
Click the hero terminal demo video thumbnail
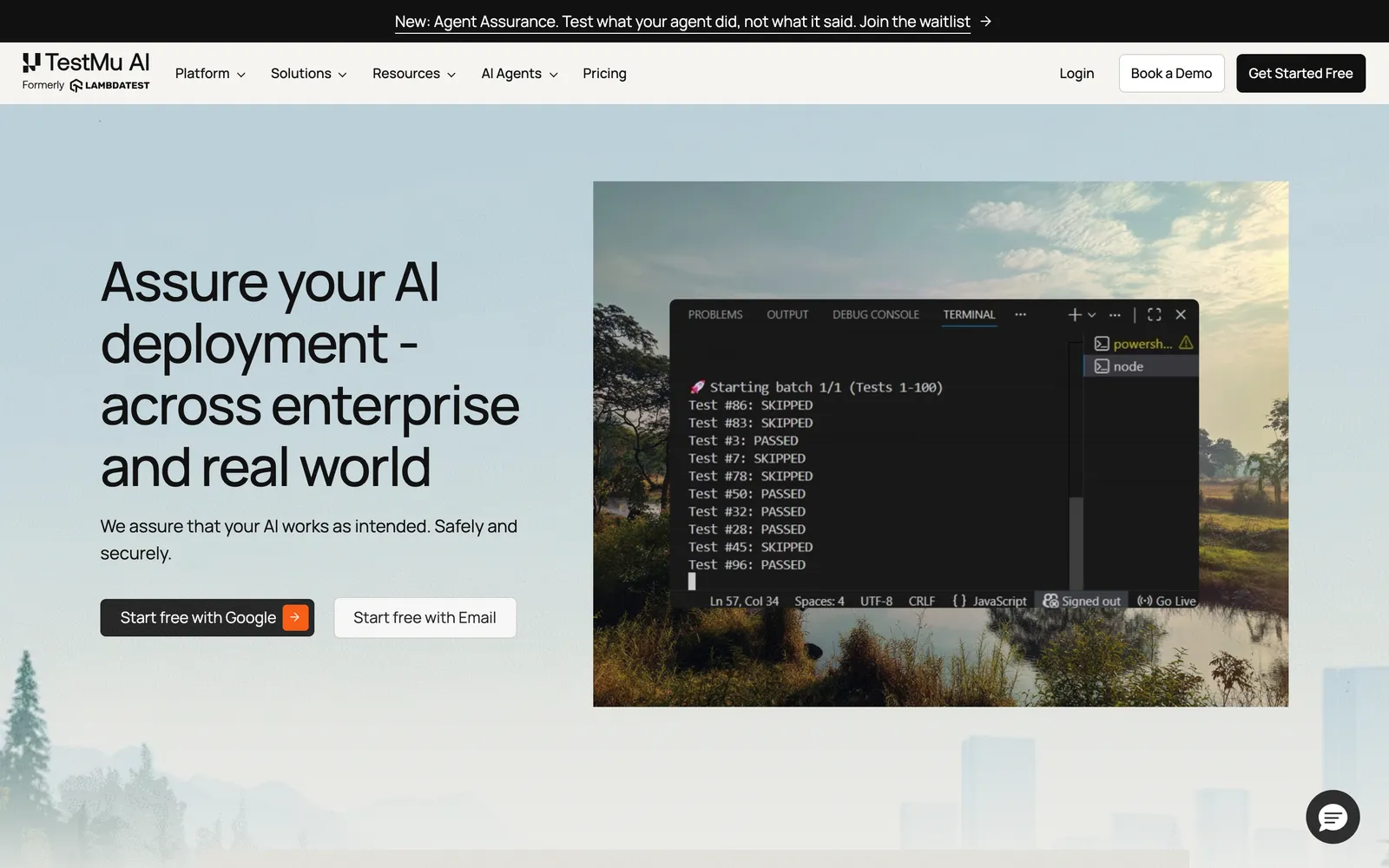(940, 444)
